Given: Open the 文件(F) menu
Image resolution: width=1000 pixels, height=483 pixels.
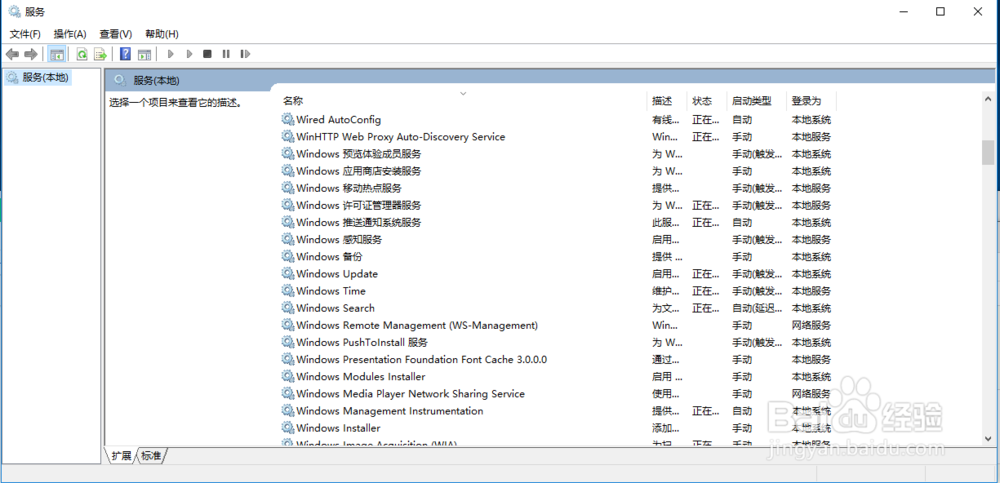Looking at the screenshot, I should (x=25, y=34).
